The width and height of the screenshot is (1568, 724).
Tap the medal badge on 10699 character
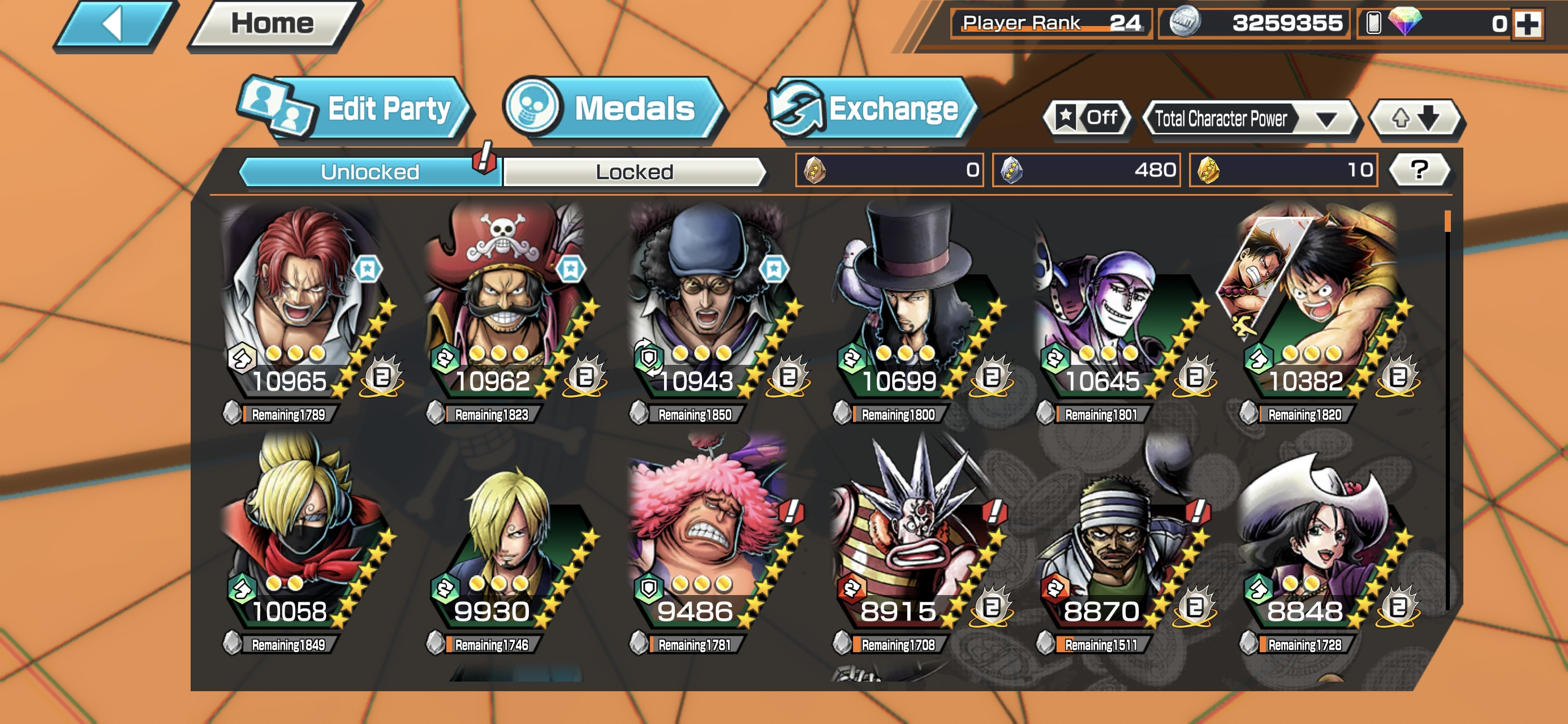pos(991,376)
